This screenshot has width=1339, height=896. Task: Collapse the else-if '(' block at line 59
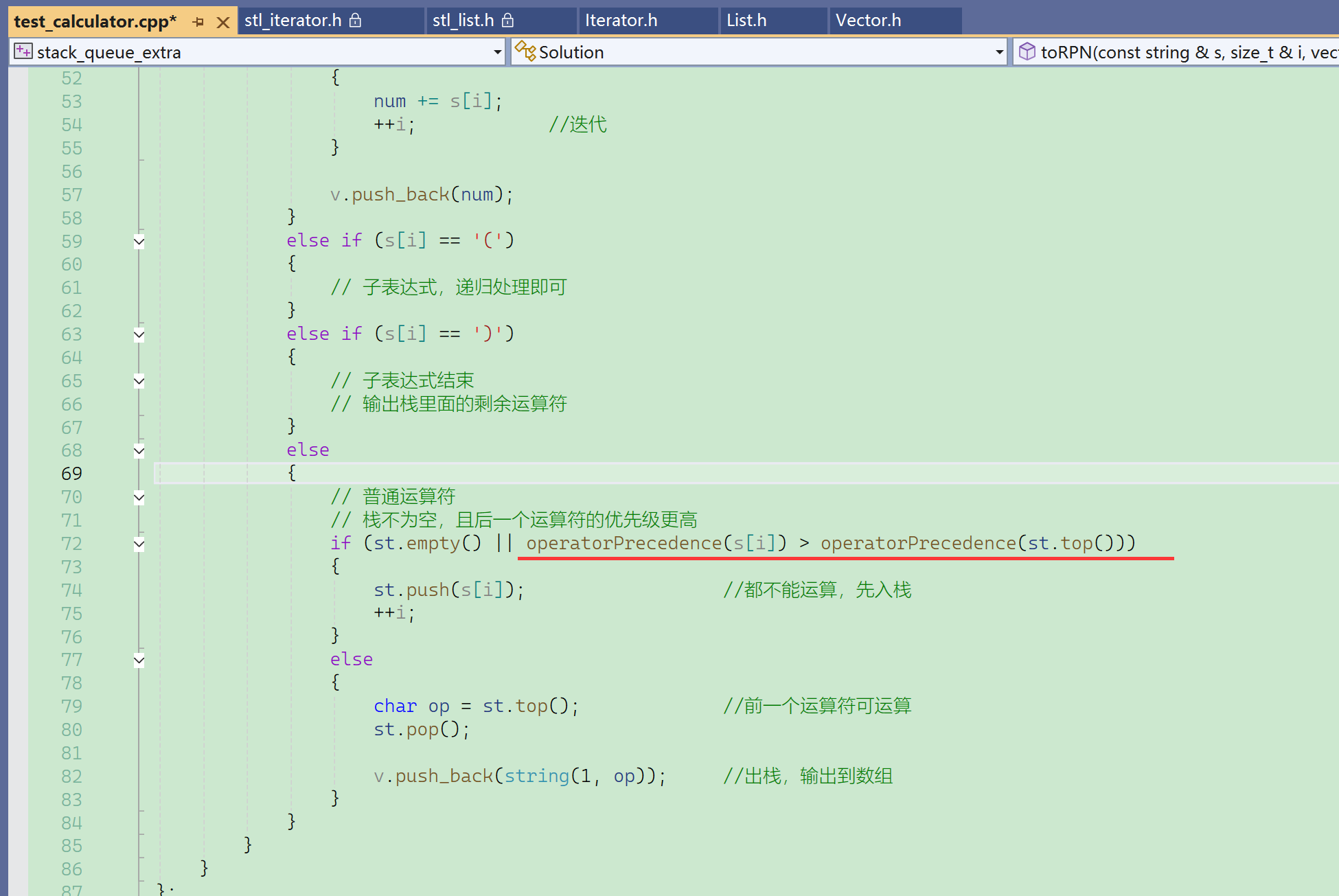[x=139, y=241]
